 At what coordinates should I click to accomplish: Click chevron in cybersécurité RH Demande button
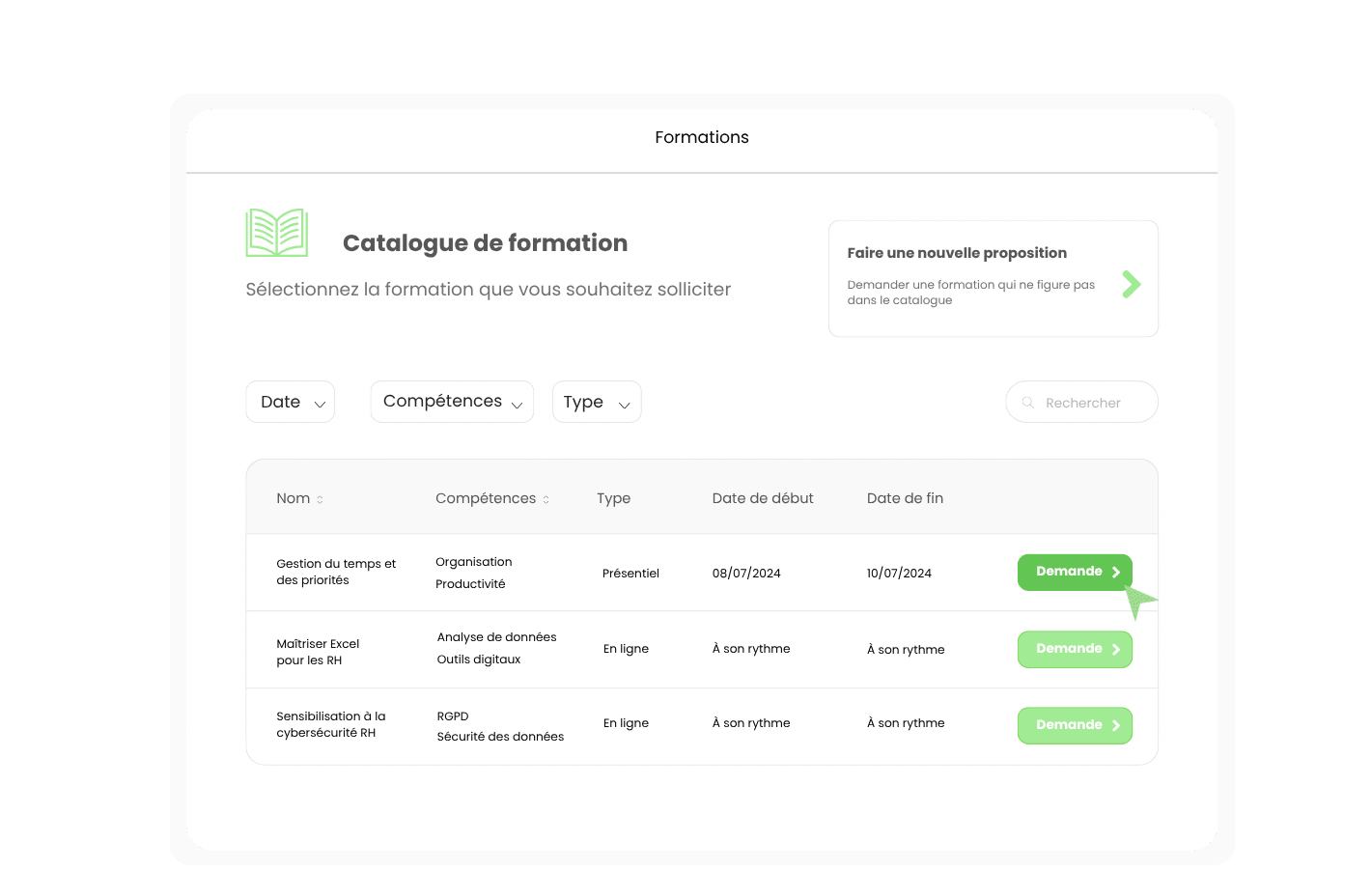[x=1116, y=726]
